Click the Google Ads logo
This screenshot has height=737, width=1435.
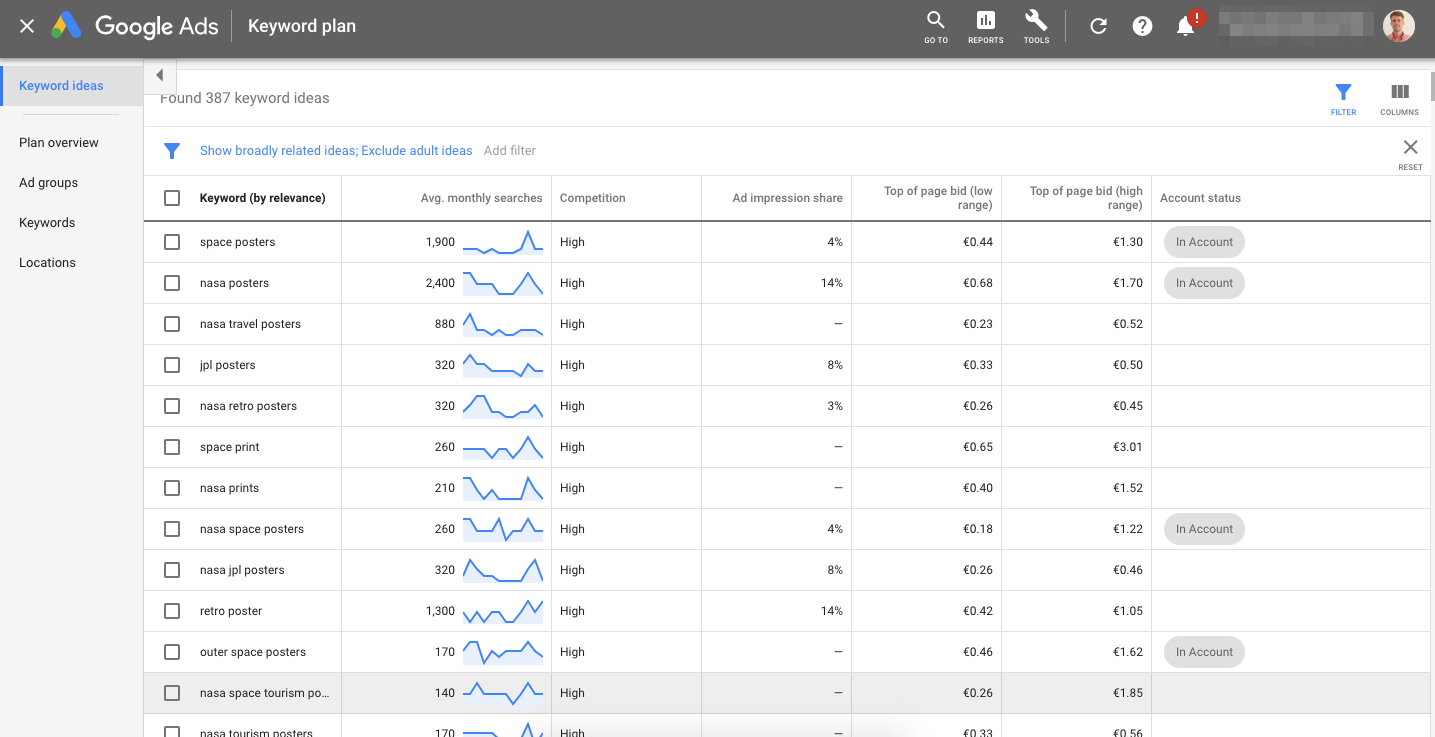(135, 26)
